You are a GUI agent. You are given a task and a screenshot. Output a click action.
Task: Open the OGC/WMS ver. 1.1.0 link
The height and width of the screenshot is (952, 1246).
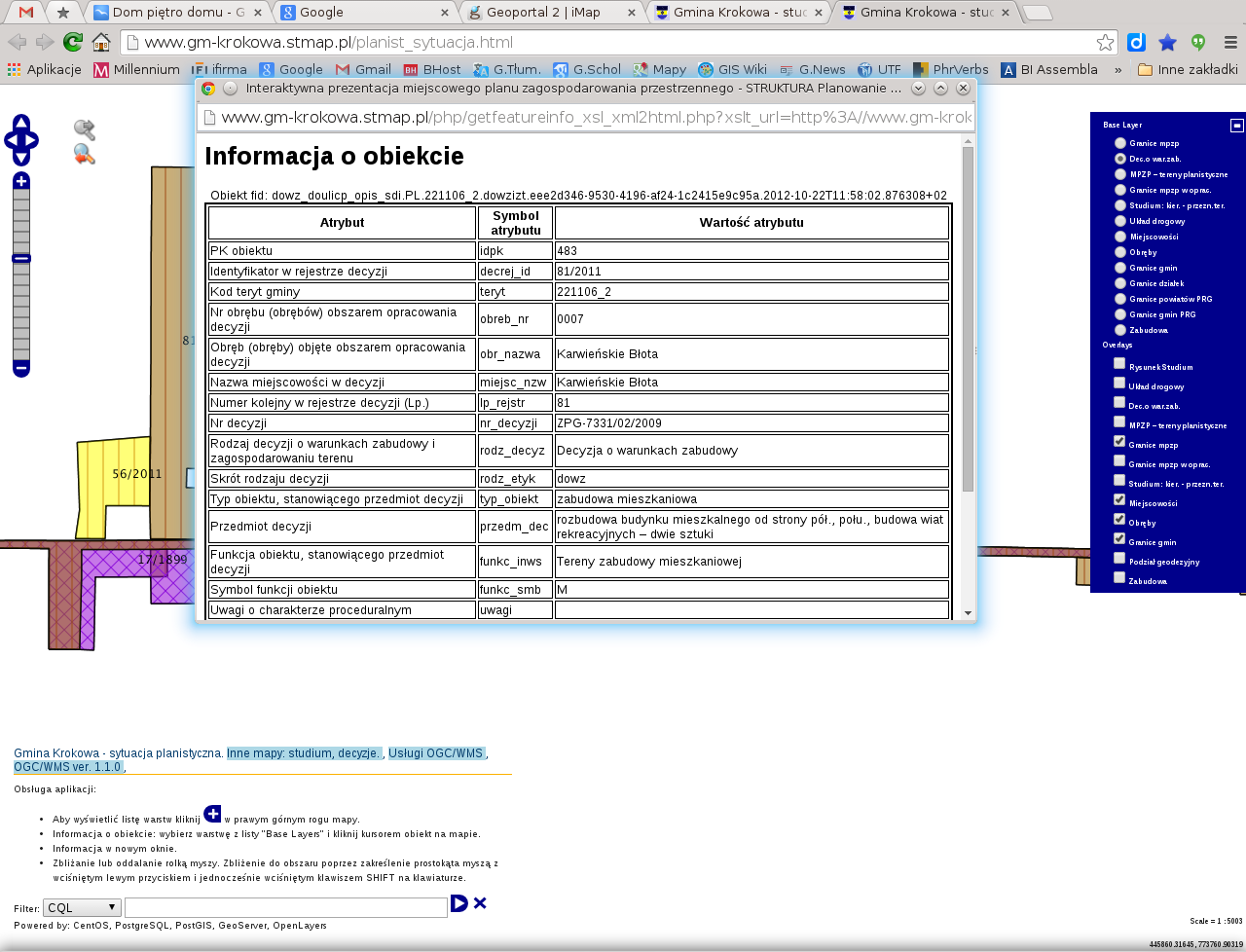pyautogui.click(x=67, y=767)
